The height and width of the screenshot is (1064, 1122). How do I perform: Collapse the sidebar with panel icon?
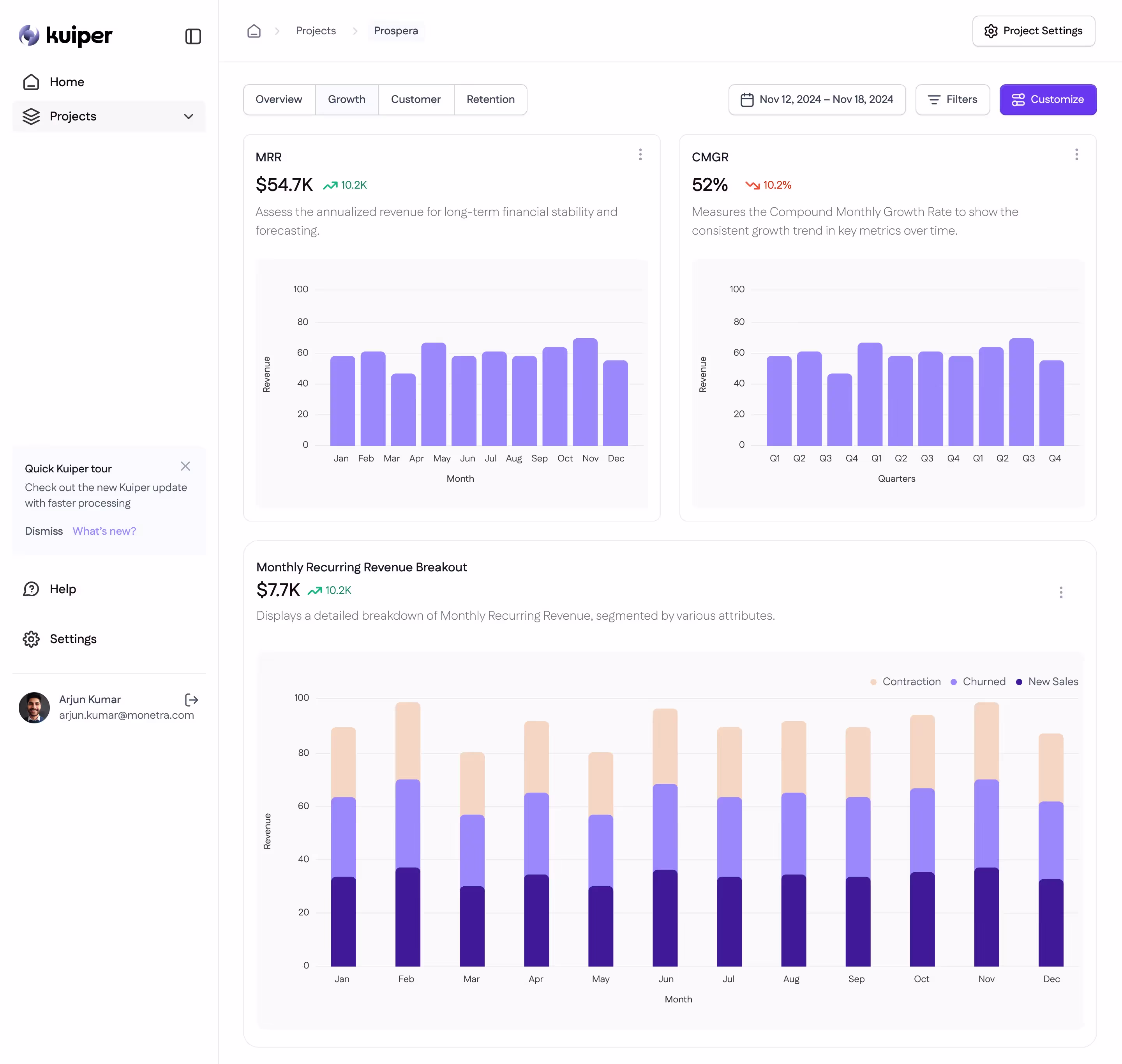pyautogui.click(x=193, y=36)
